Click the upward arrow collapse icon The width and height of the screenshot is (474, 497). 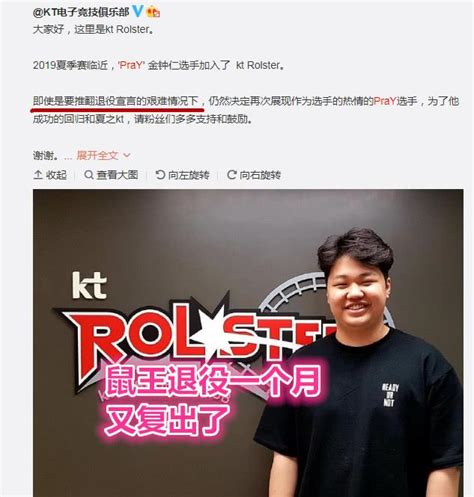click(38, 175)
